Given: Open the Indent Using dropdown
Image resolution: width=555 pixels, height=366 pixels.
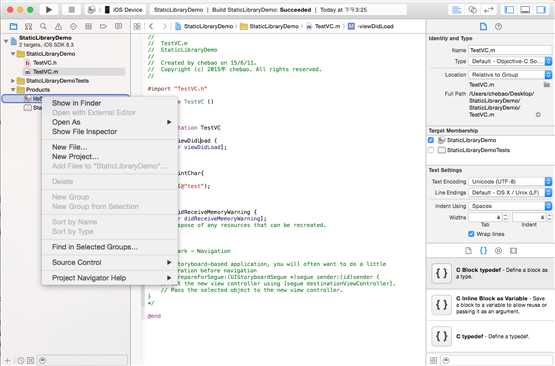Looking at the screenshot, I should [x=510, y=206].
